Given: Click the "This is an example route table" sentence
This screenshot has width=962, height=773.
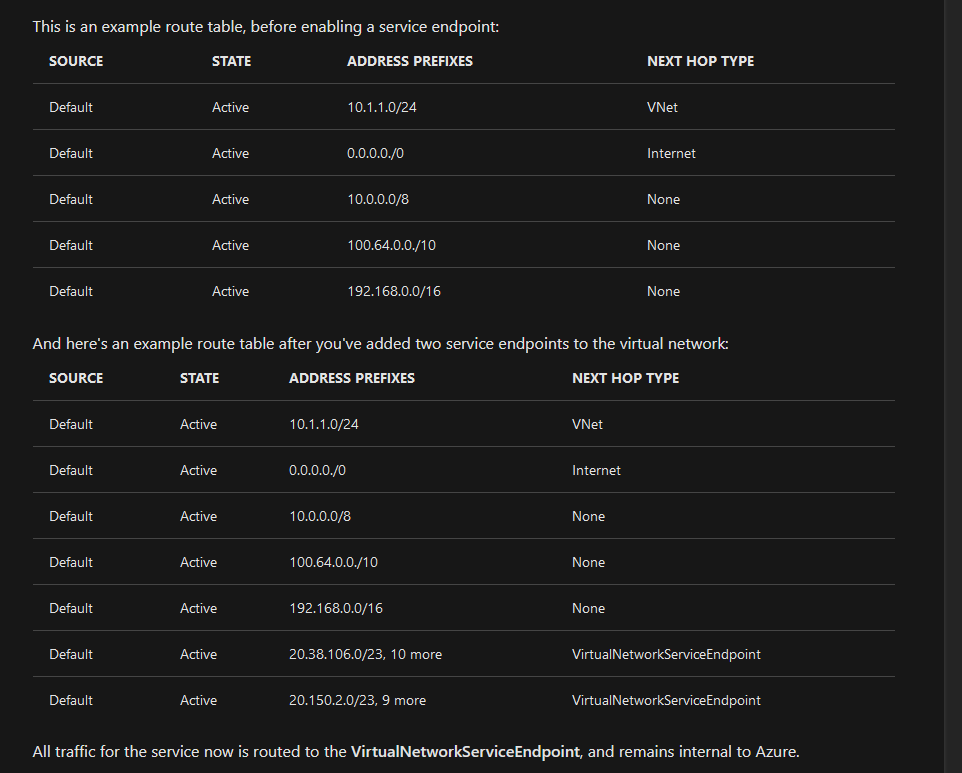Looking at the screenshot, I should click(x=265, y=26).
